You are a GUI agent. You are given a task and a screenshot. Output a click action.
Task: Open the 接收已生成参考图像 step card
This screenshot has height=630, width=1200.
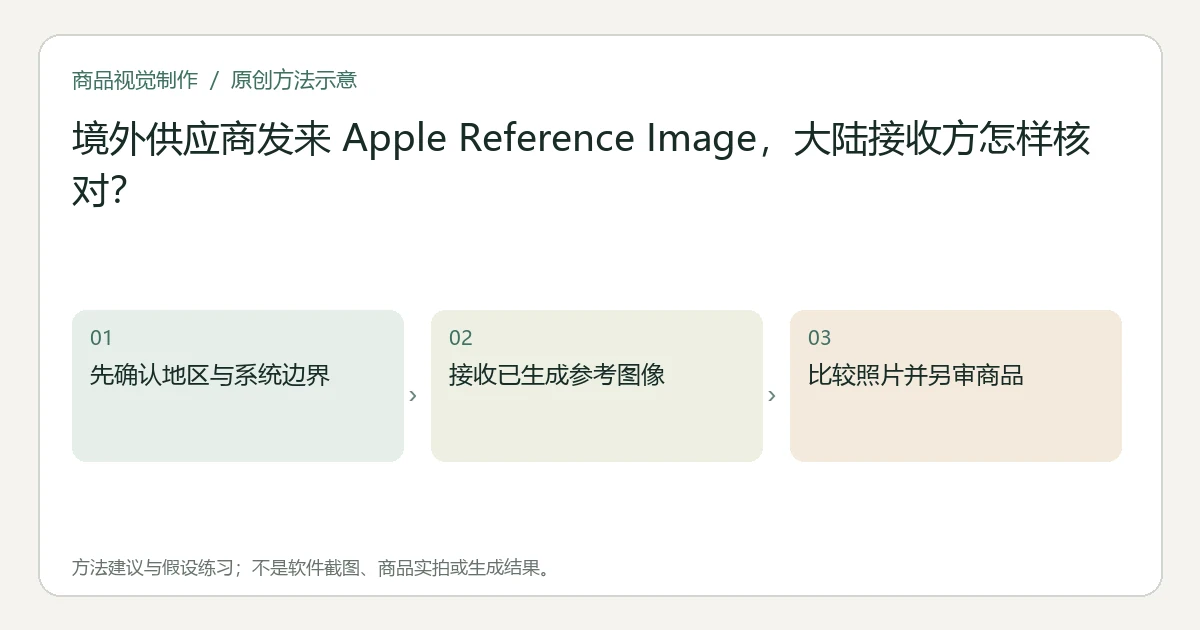[597, 386]
